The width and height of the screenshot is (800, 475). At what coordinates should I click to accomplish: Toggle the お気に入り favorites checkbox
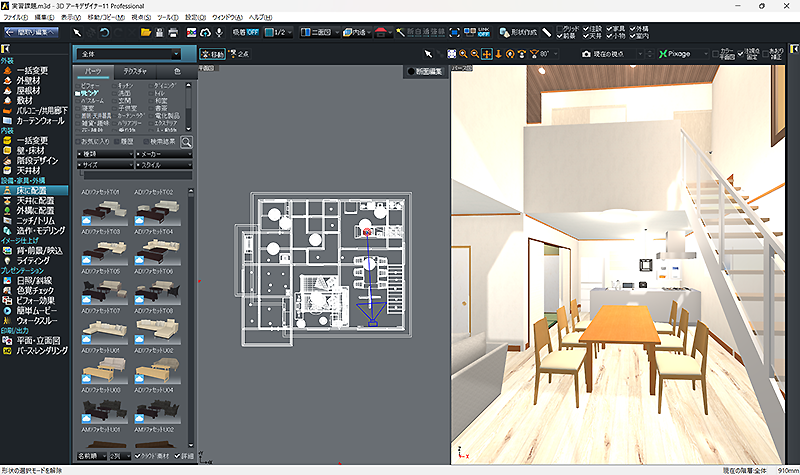(x=78, y=143)
